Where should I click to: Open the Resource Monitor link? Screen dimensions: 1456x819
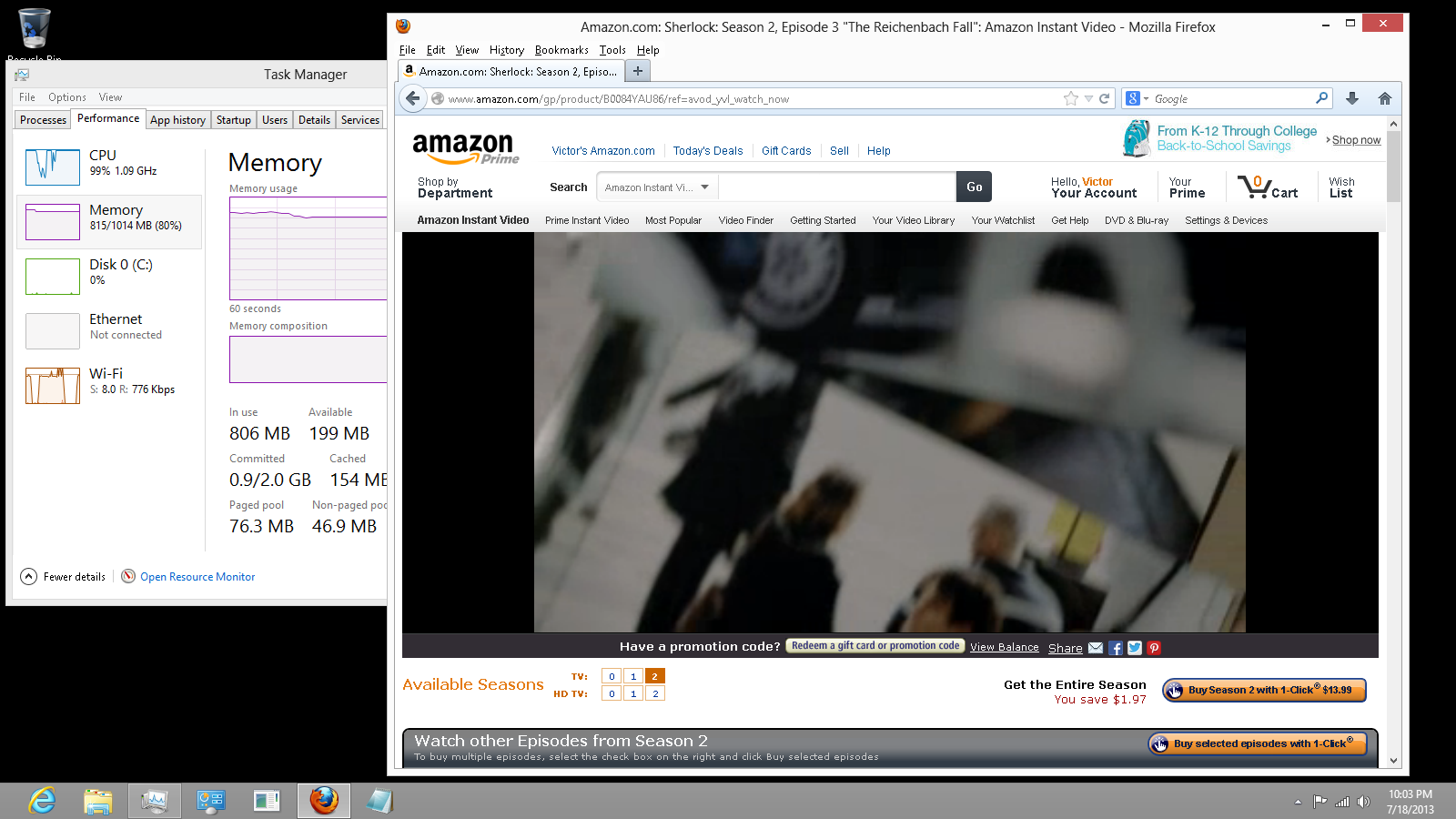point(197,577)
